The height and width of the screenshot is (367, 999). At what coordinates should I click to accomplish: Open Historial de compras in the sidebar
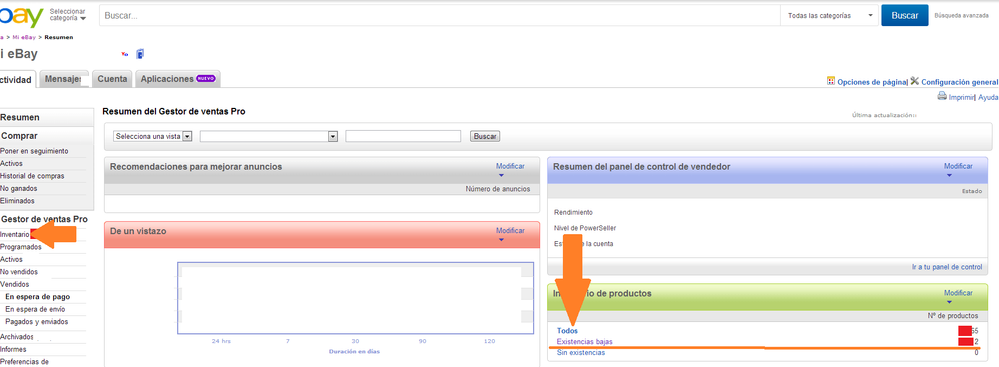[32, 176]
